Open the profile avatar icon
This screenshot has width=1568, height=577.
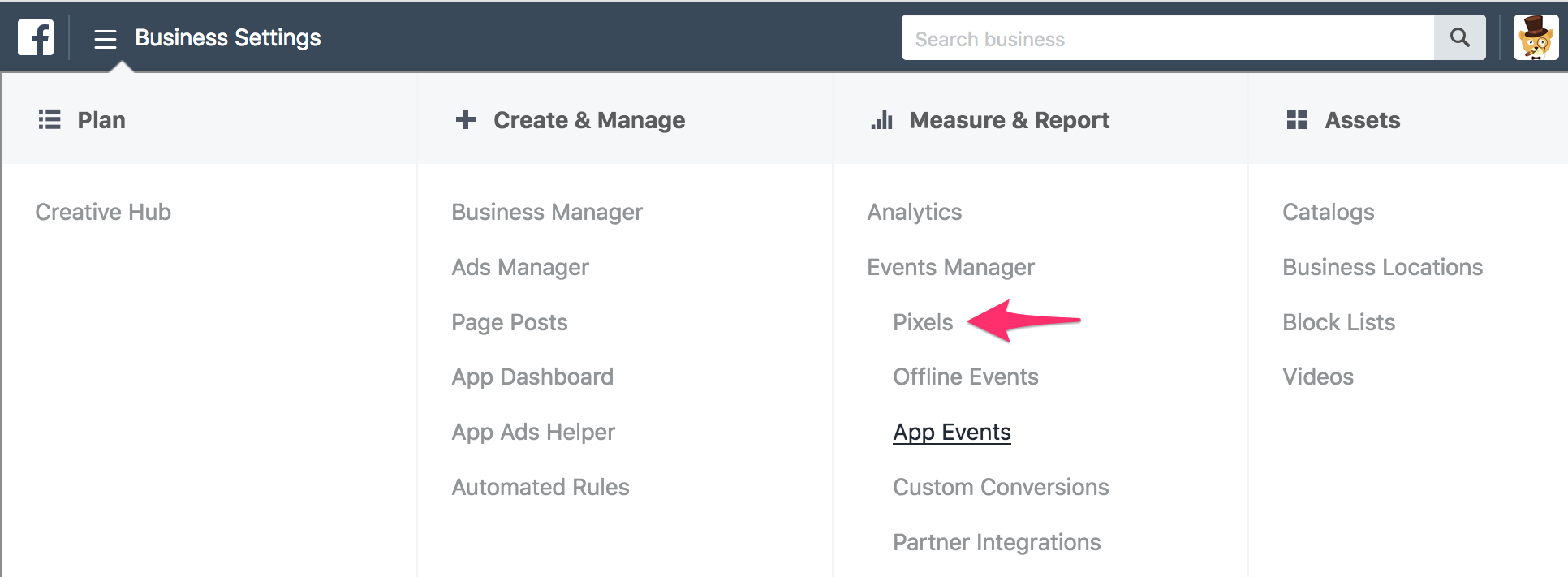point(1536,37)
